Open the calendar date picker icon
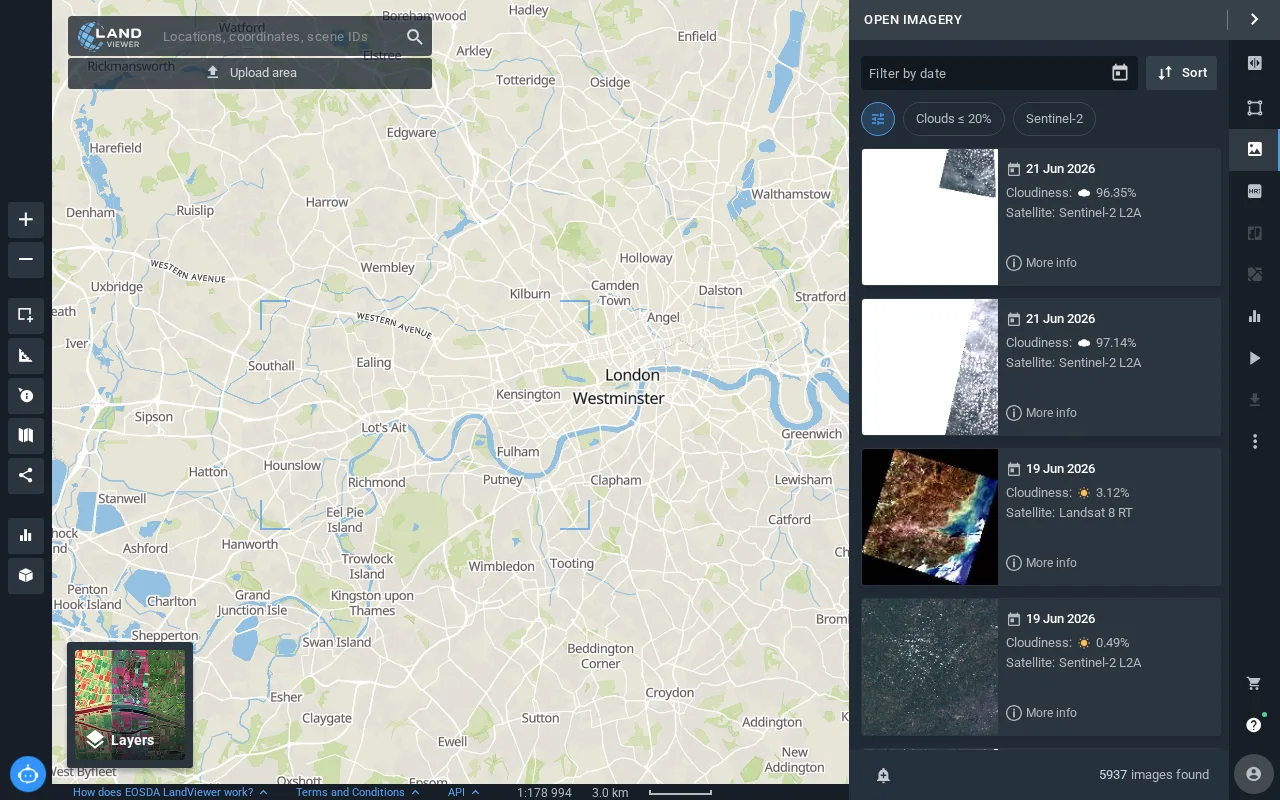This screenshot has height=800, width=1280. click(1120, 73)
